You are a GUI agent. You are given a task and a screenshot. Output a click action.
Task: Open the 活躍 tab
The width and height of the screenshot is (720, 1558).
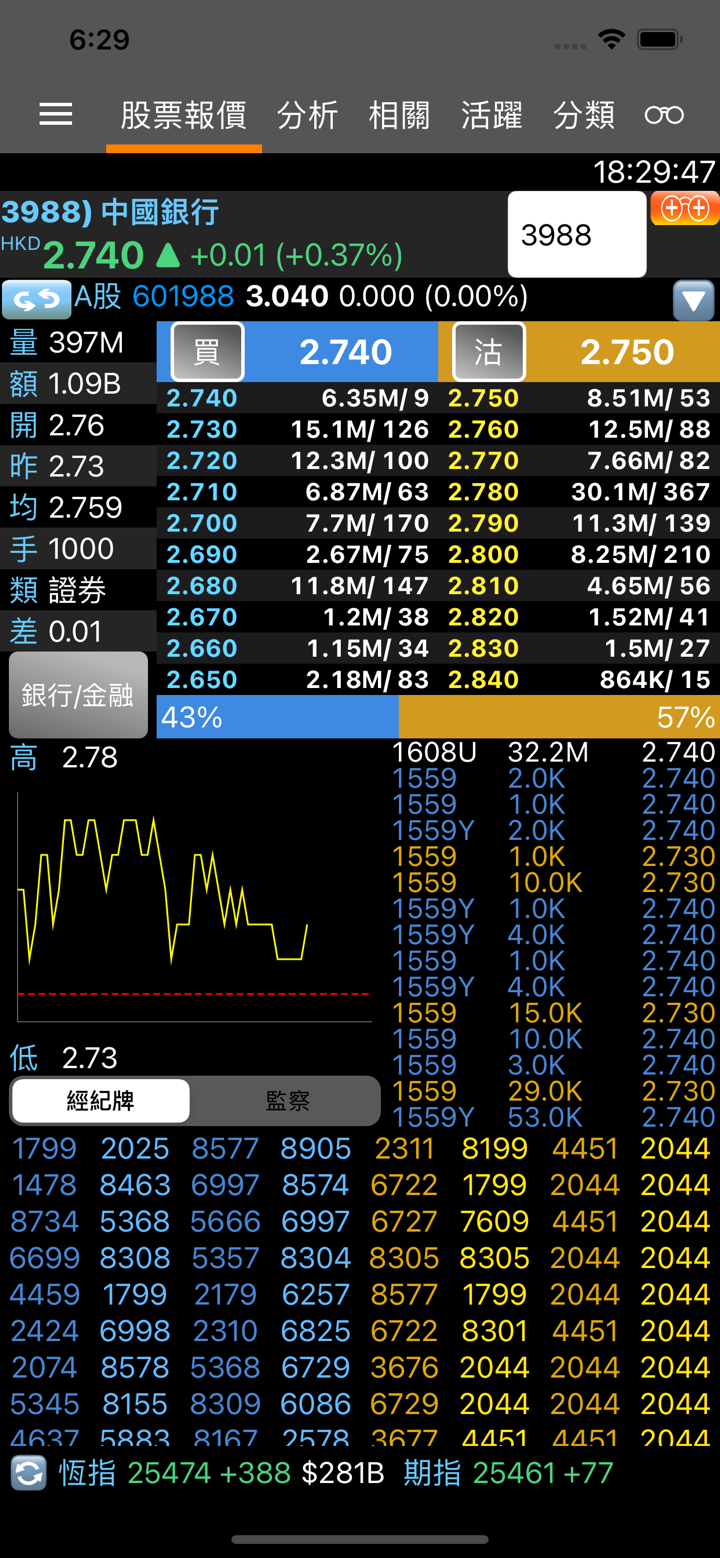tap(492, 115)
